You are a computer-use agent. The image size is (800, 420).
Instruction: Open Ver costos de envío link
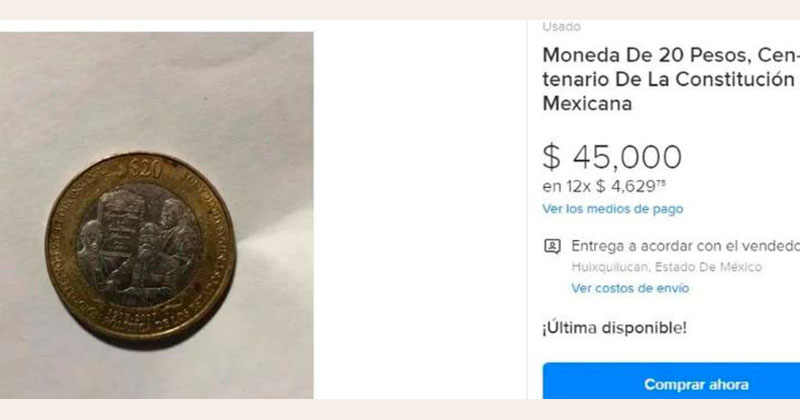(630, 288)
